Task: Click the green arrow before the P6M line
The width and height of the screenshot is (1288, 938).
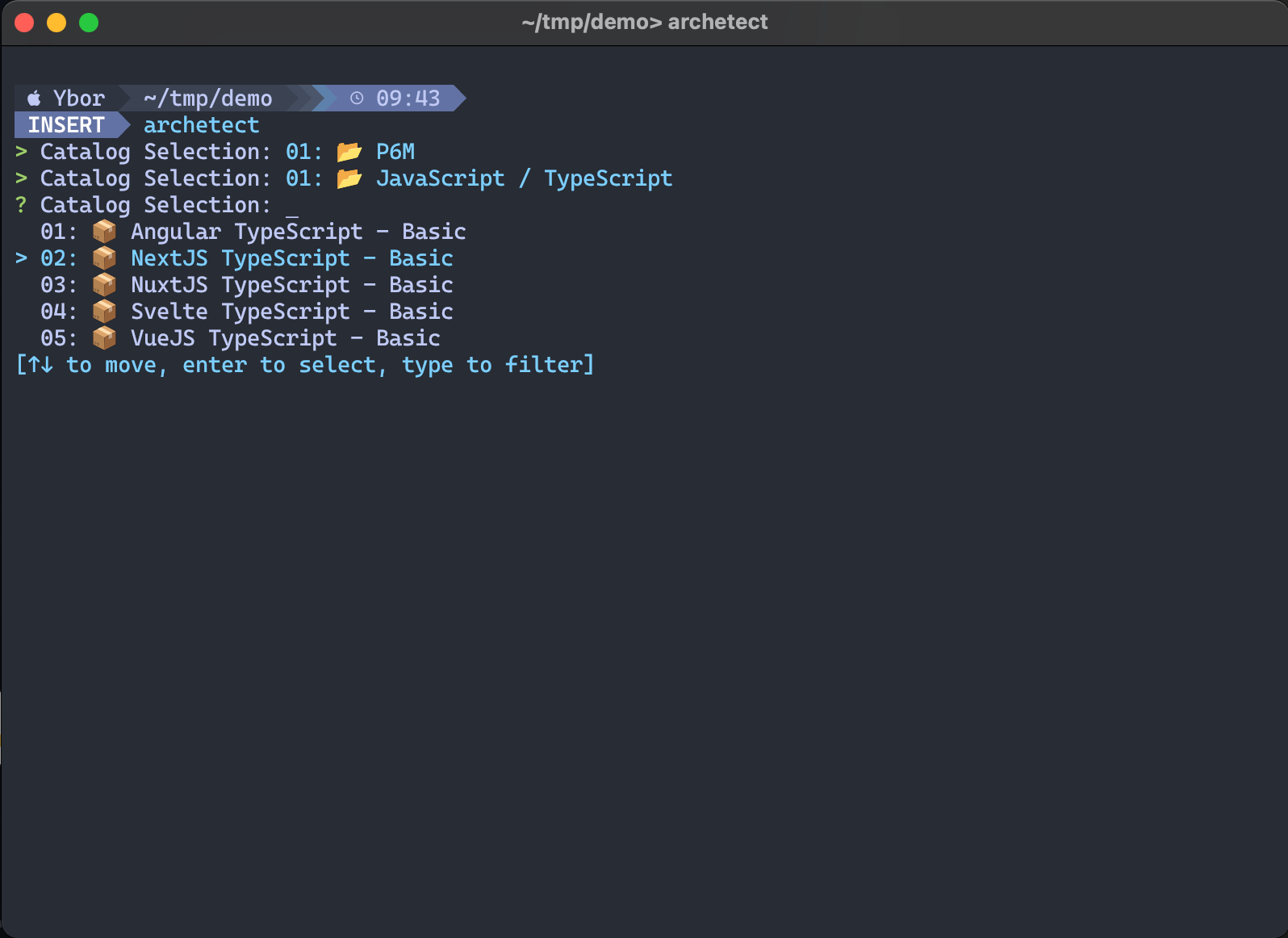Action: tap(22, 152)
